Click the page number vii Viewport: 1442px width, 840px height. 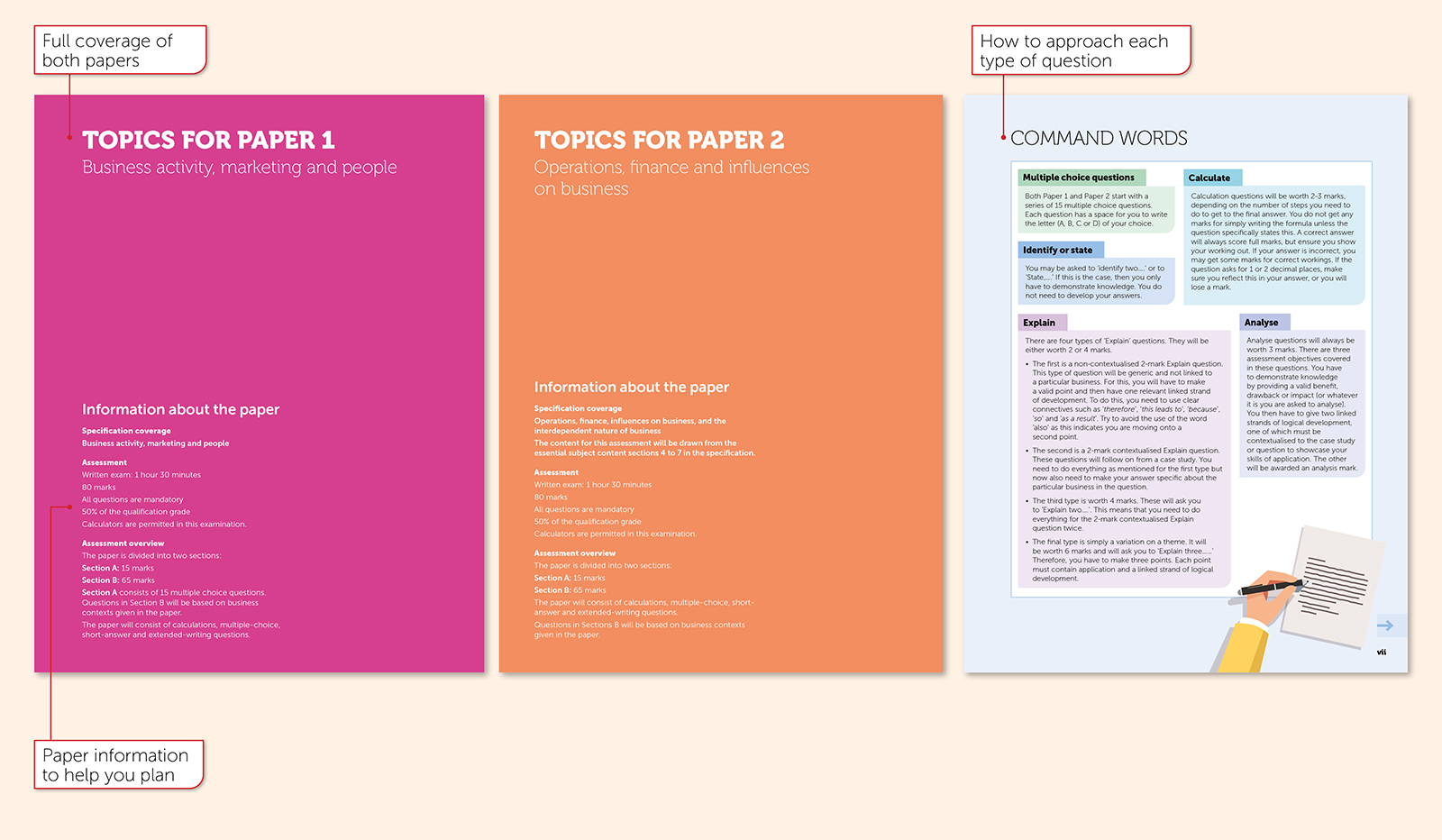point(1380,652)
